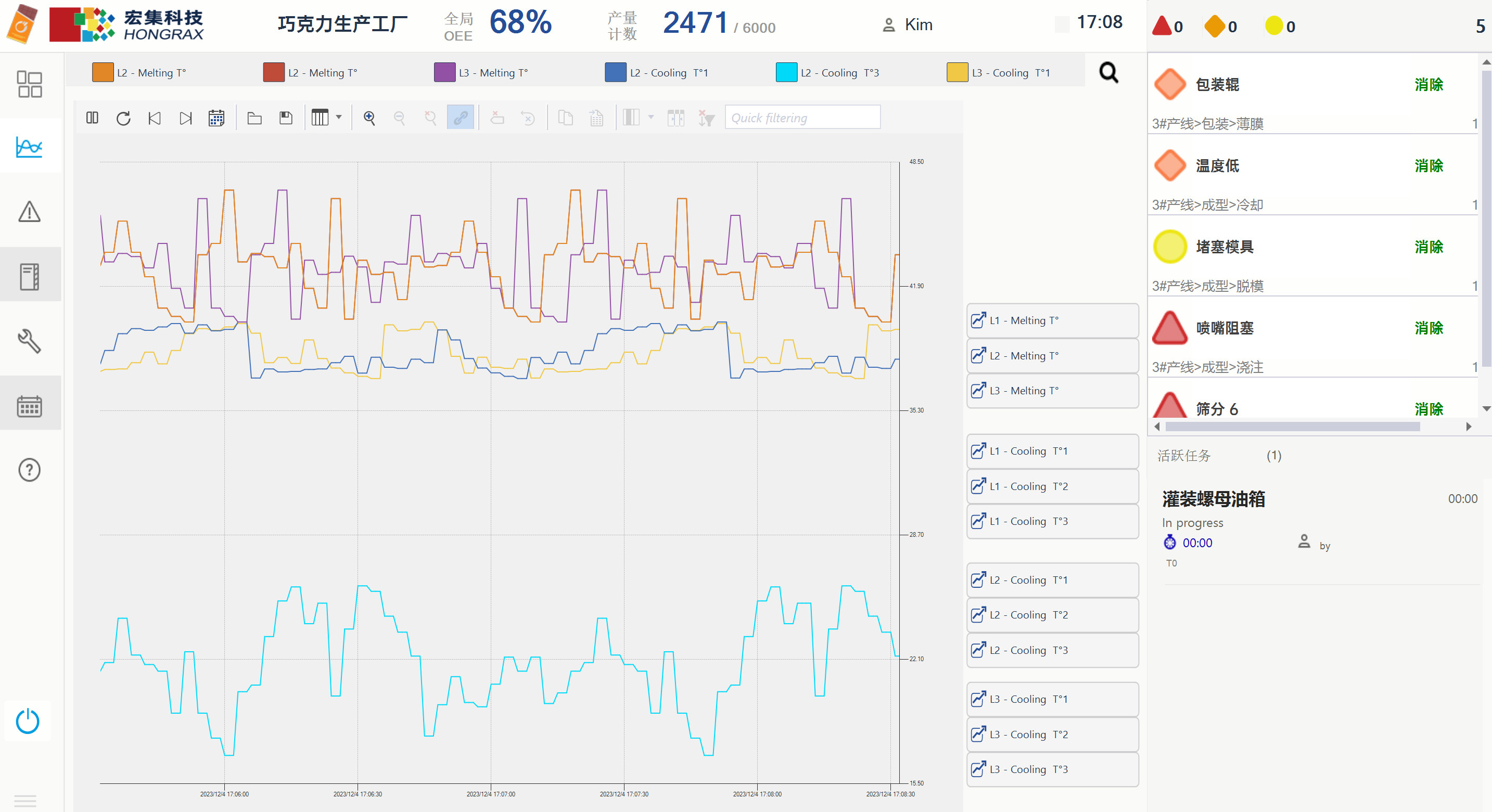The image size is (1492, 812).
Task: Toggle the L3 - Melting T° series button
Action: tap(1052, 391)
